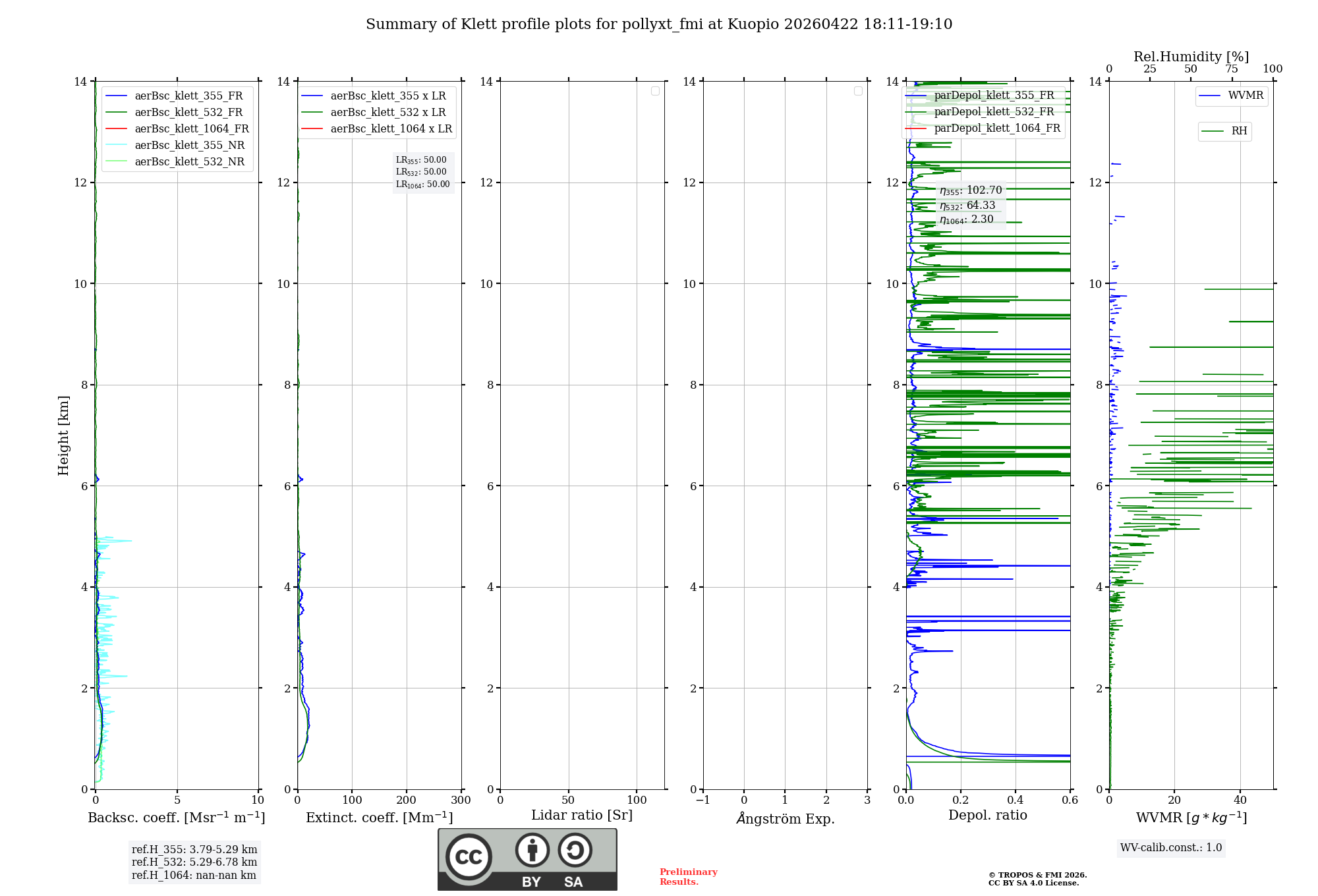Click the Rel.Humidity top axis label
Screen dimensions: 1318x896
(1191, 57)
